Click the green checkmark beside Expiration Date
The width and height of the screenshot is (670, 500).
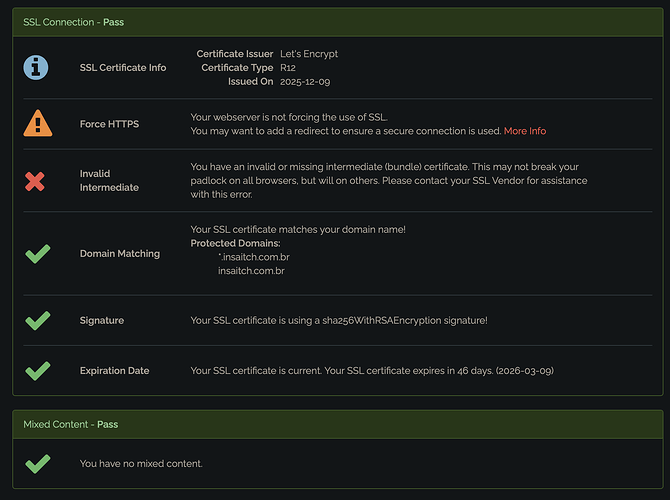coord(37,371)
